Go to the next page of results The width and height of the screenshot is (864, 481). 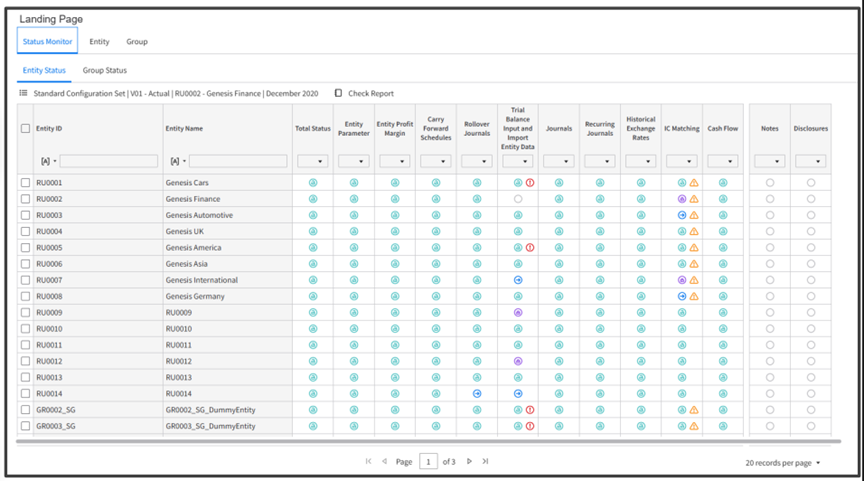tap(469, 461)
